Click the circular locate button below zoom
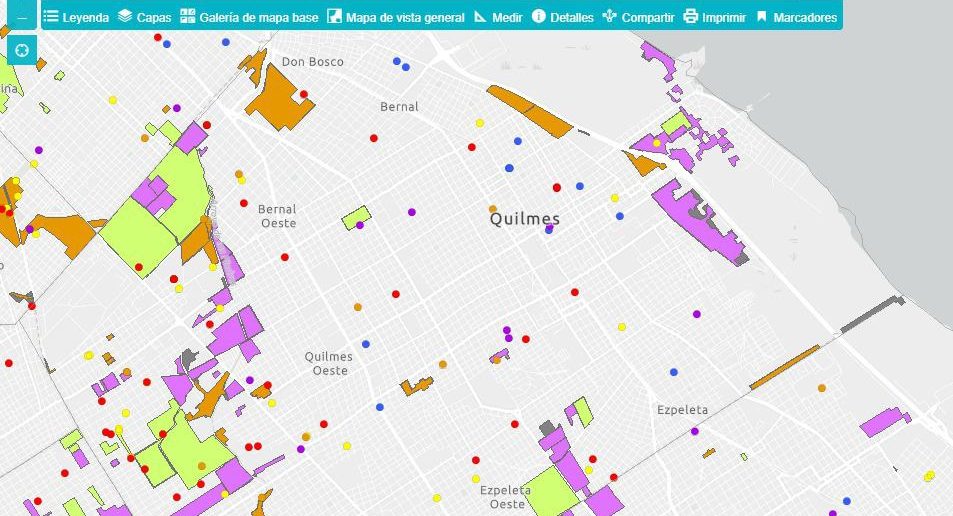 [x=22, y=50]
